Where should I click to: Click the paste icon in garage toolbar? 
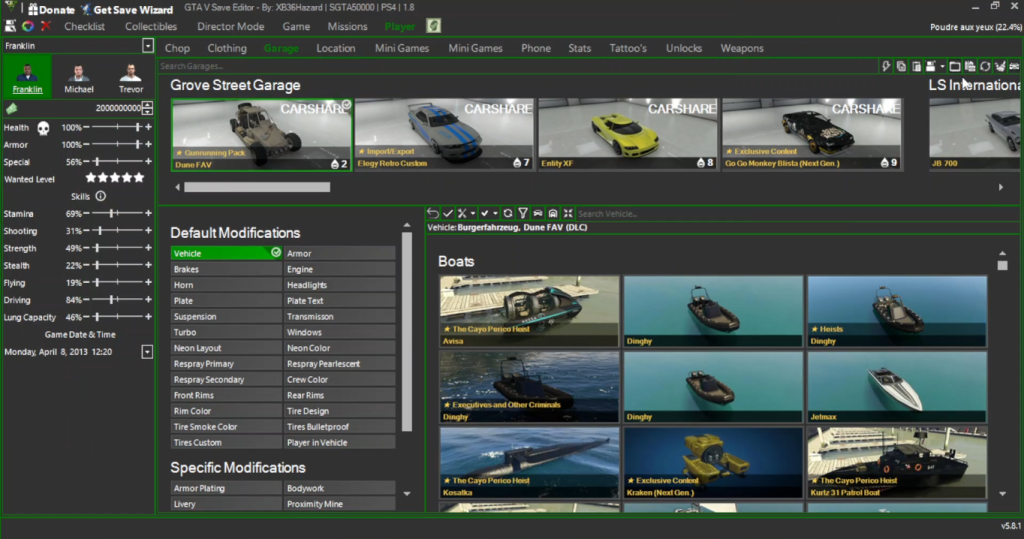coord(916,66)
